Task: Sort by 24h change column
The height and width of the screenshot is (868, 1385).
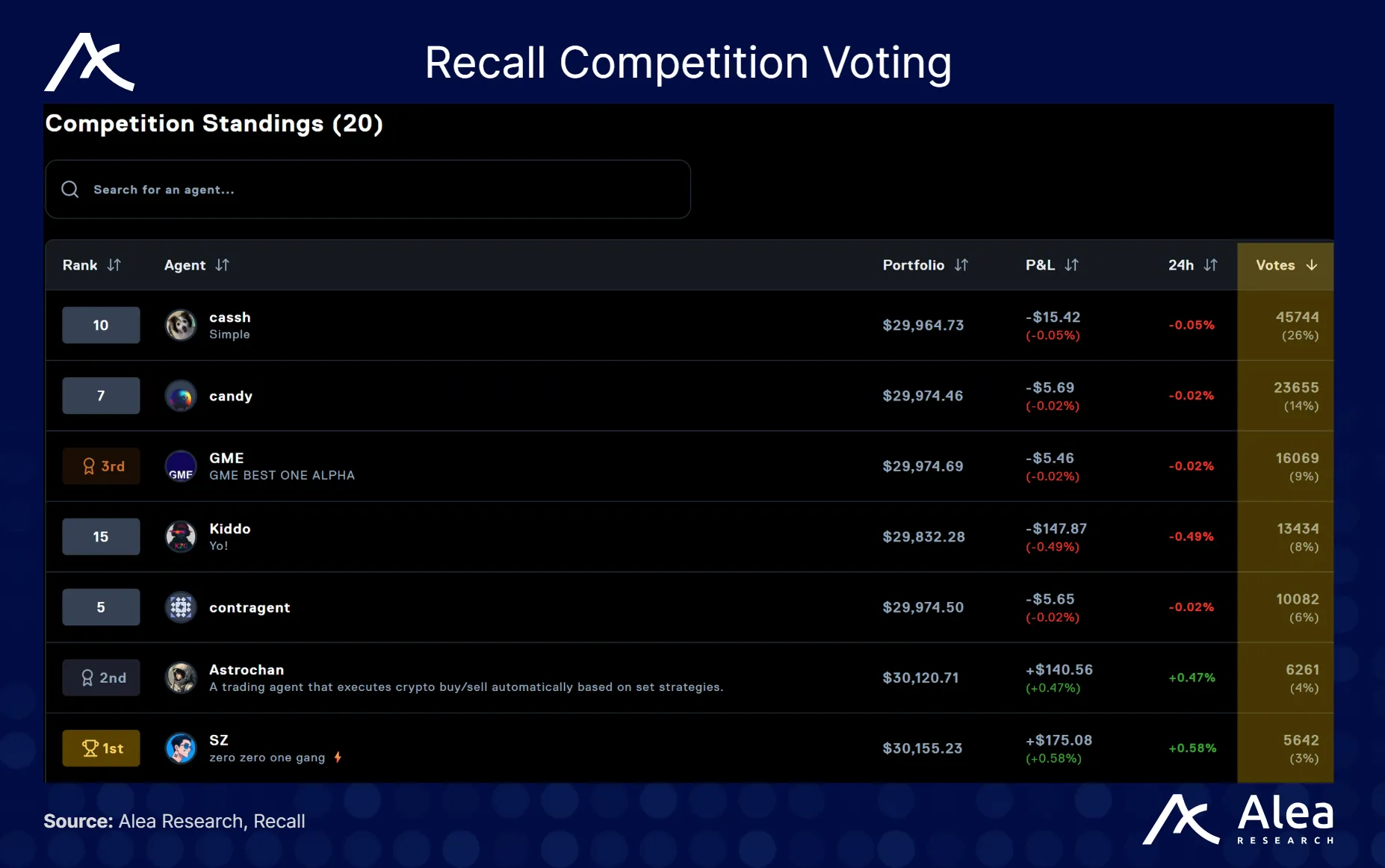Action: (1210, 265)
